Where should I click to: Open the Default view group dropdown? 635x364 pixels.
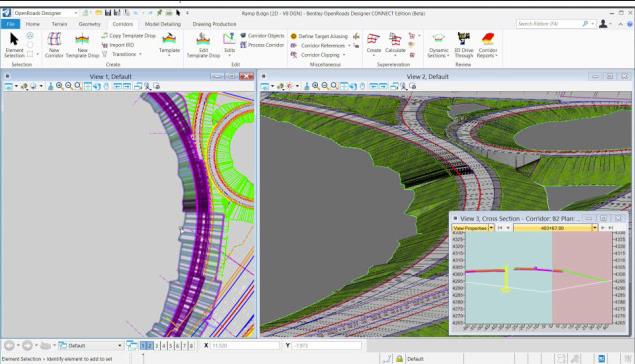[119, 346]
